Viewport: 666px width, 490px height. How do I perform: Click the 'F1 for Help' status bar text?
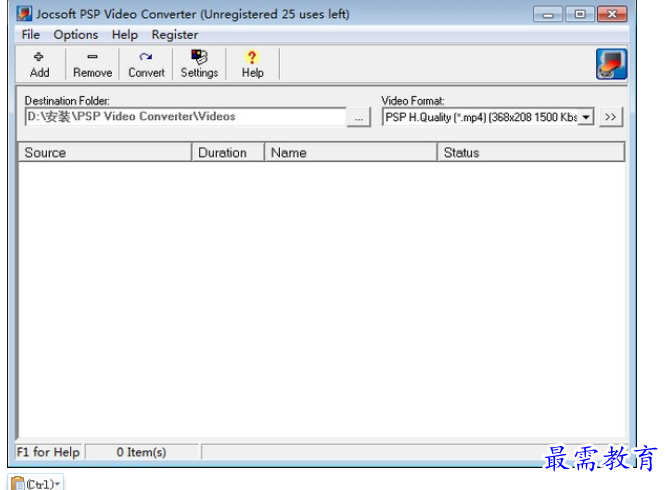48,452
